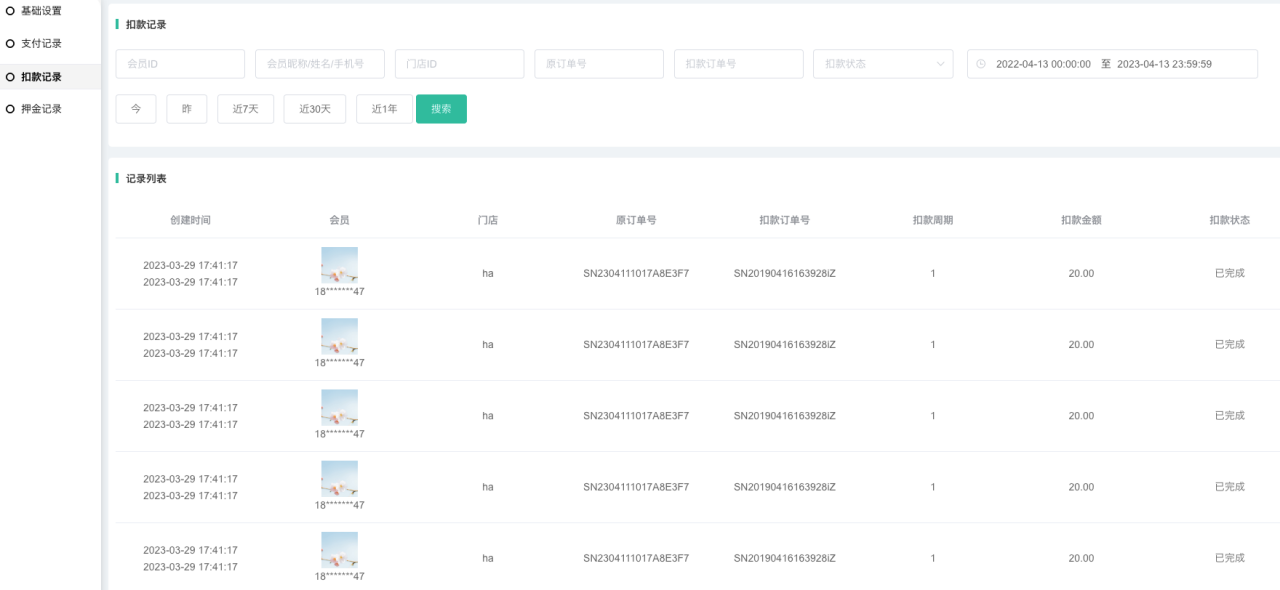Focus the 会员ID input field
Screen dimensions: 1280x590
[x=180, y=64]
